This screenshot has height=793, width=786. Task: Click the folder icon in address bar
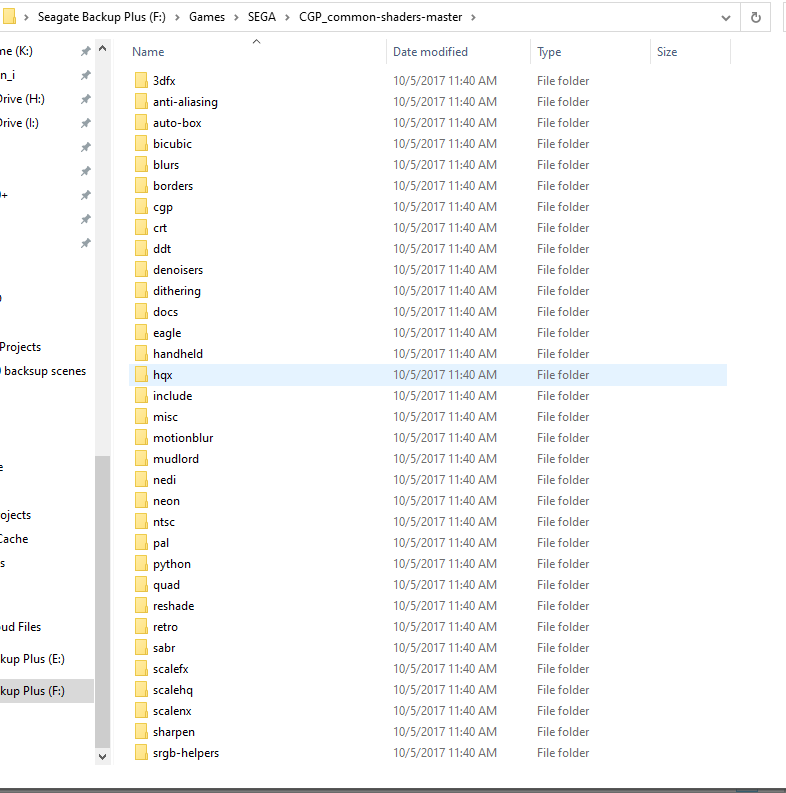pos(9,17)
